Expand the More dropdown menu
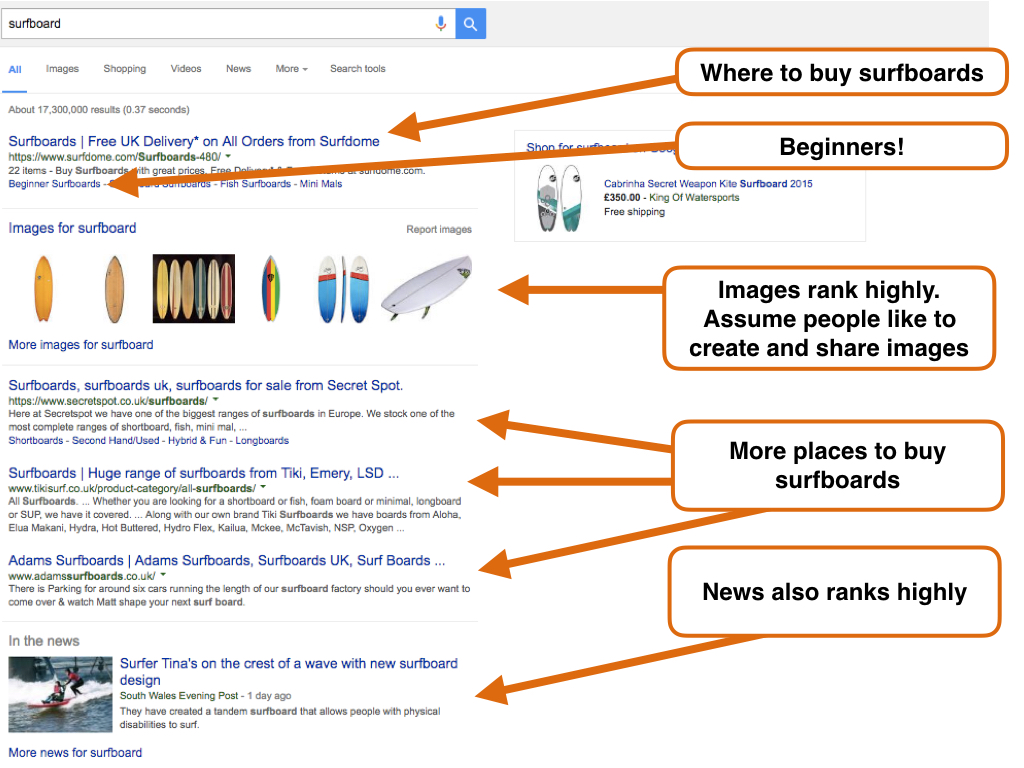 [291, 69]
